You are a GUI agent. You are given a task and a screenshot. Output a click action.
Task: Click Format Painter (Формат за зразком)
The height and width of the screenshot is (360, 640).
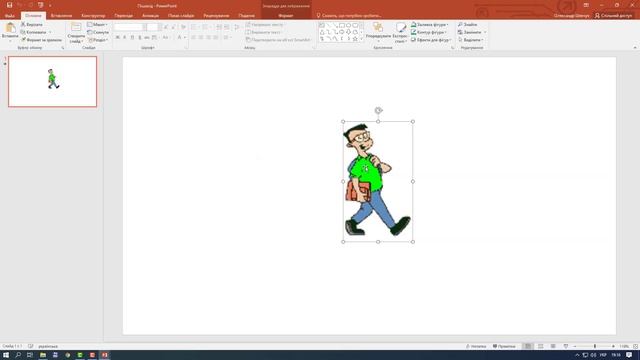[x=41, y=40]
